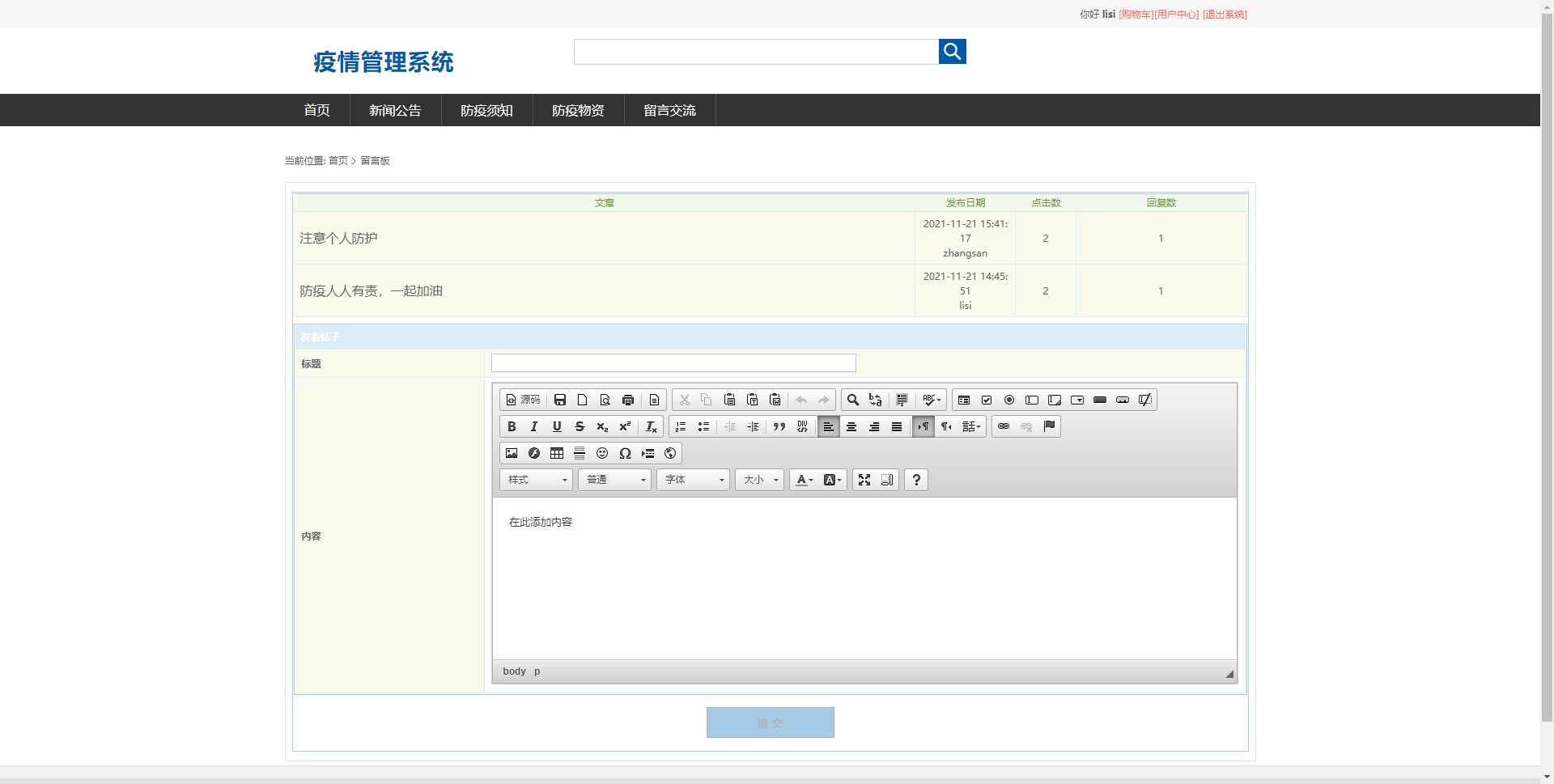Click the Anchor flag icon

1049,426
